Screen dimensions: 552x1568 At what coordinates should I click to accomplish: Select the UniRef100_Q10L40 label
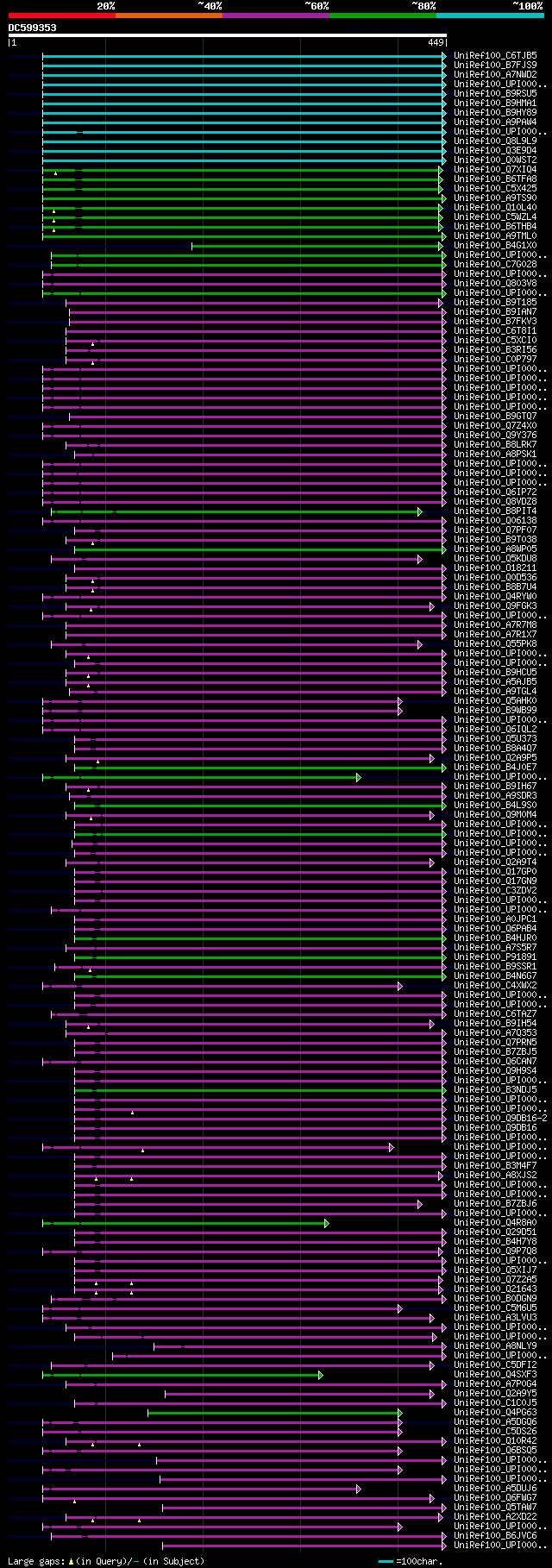(495, 207)
